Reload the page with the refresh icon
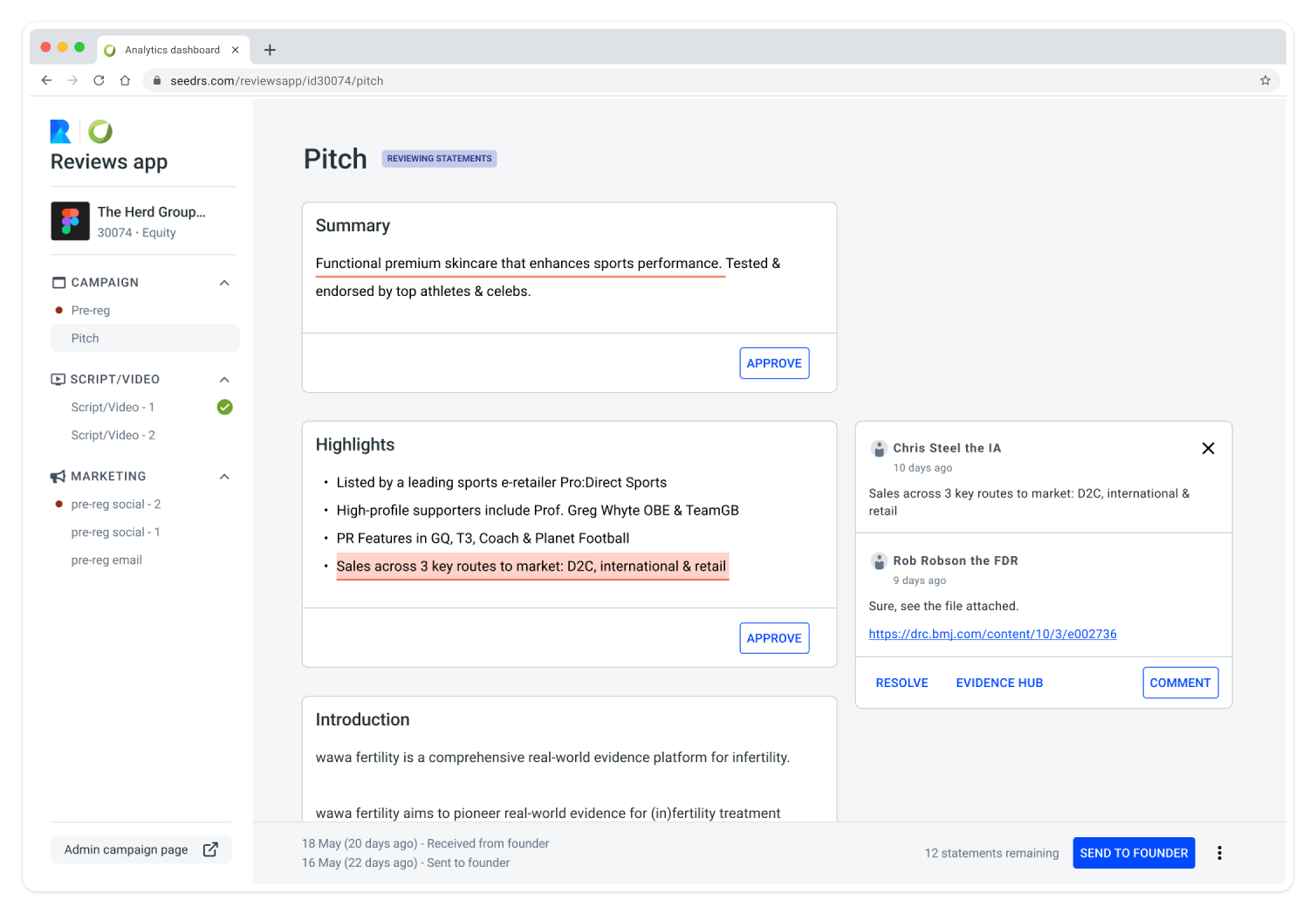 coord(99,80)
